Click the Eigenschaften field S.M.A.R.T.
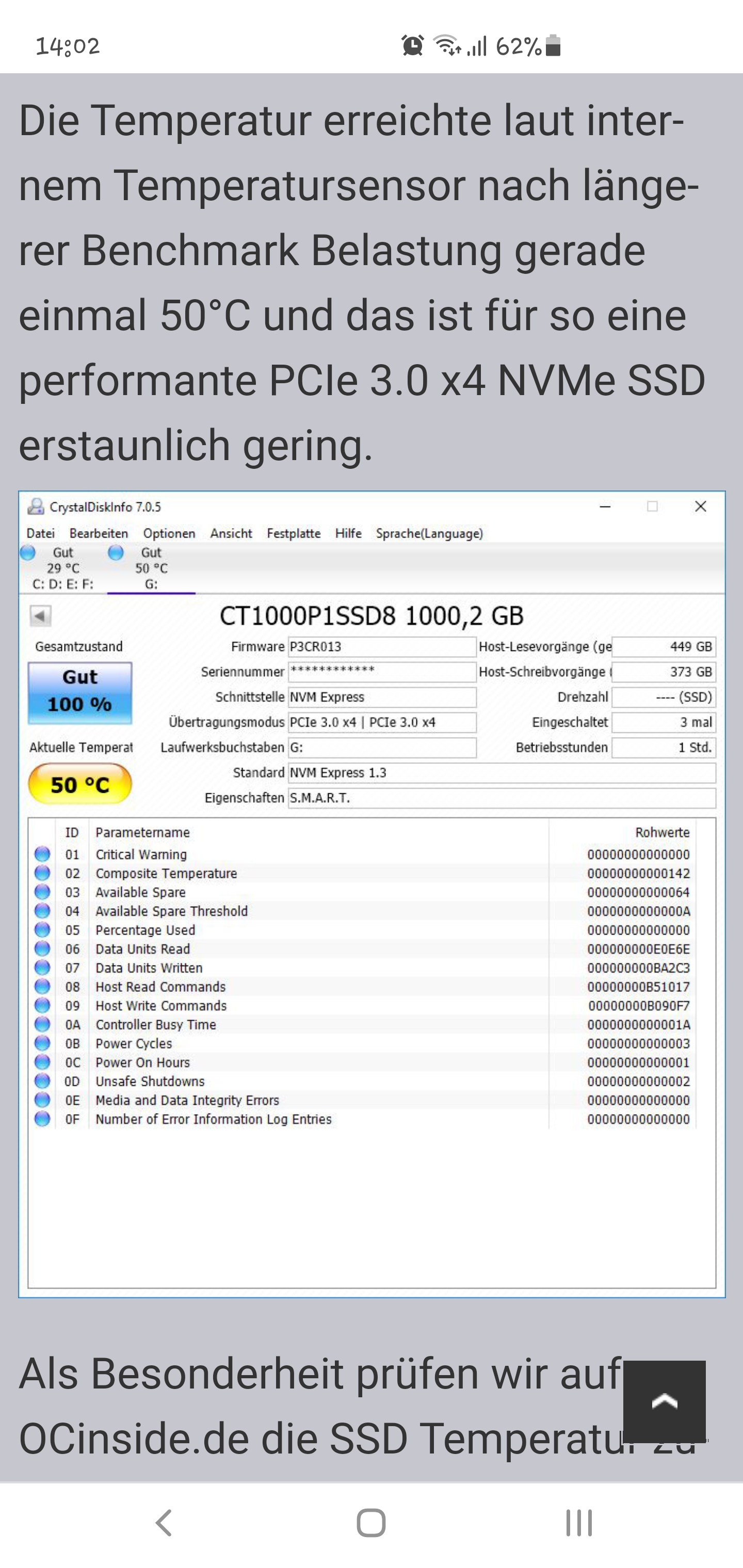Viewport: 743px width, 1568px height. tap(502, 798)
